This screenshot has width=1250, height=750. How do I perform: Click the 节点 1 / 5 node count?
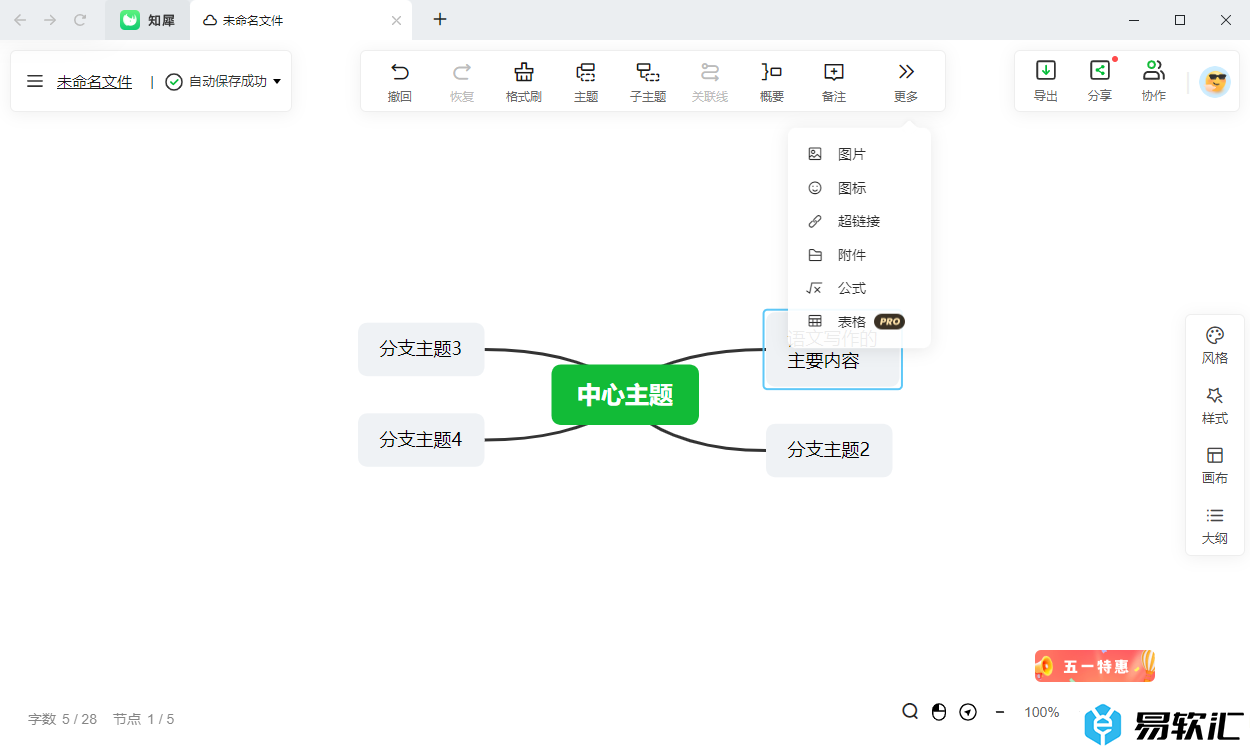(143, 719)
